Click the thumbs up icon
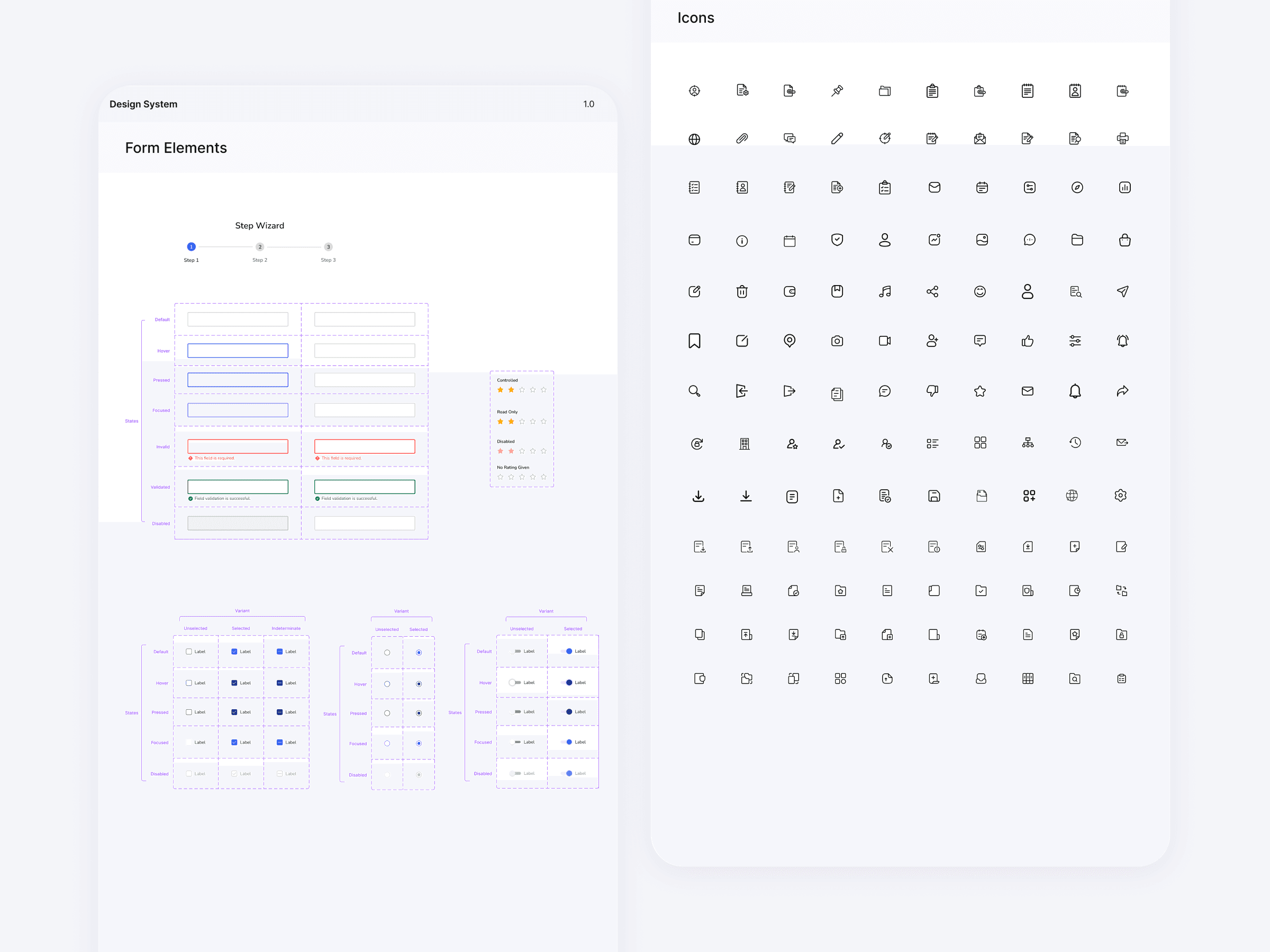1270x952 pixels. pyautogui.click(x=1027, y=342)
